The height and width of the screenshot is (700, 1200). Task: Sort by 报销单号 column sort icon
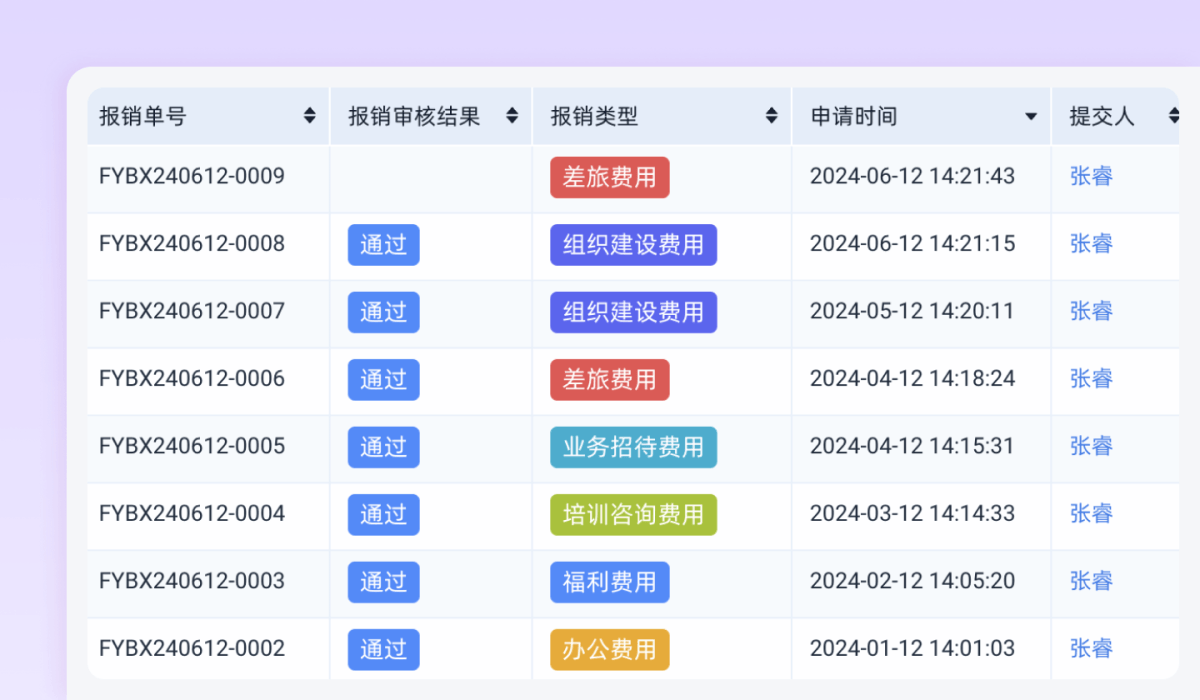(310, 116)
